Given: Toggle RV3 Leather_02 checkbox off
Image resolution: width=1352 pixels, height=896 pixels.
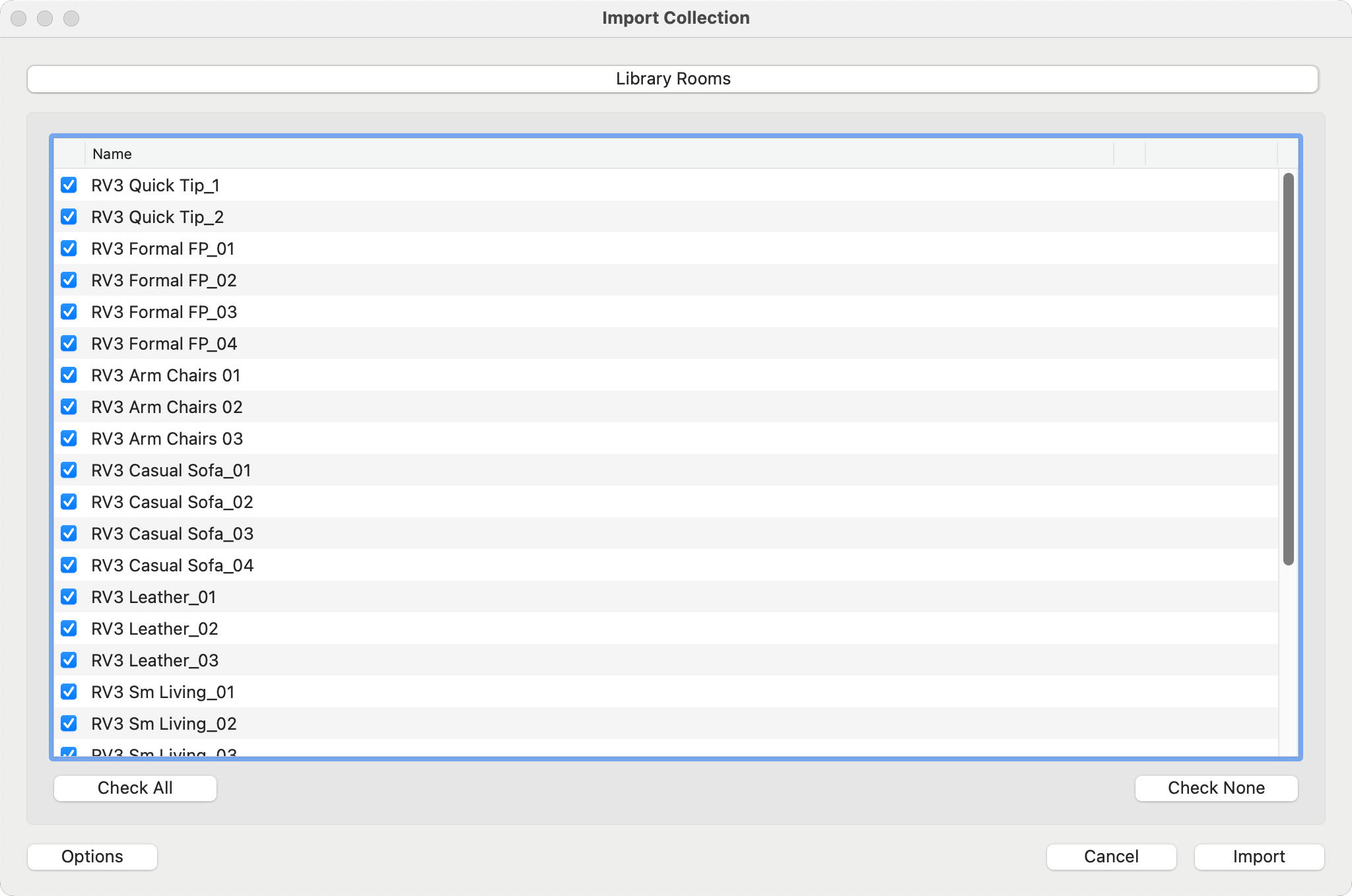Looking at the screenshot, I should (69, 629).
